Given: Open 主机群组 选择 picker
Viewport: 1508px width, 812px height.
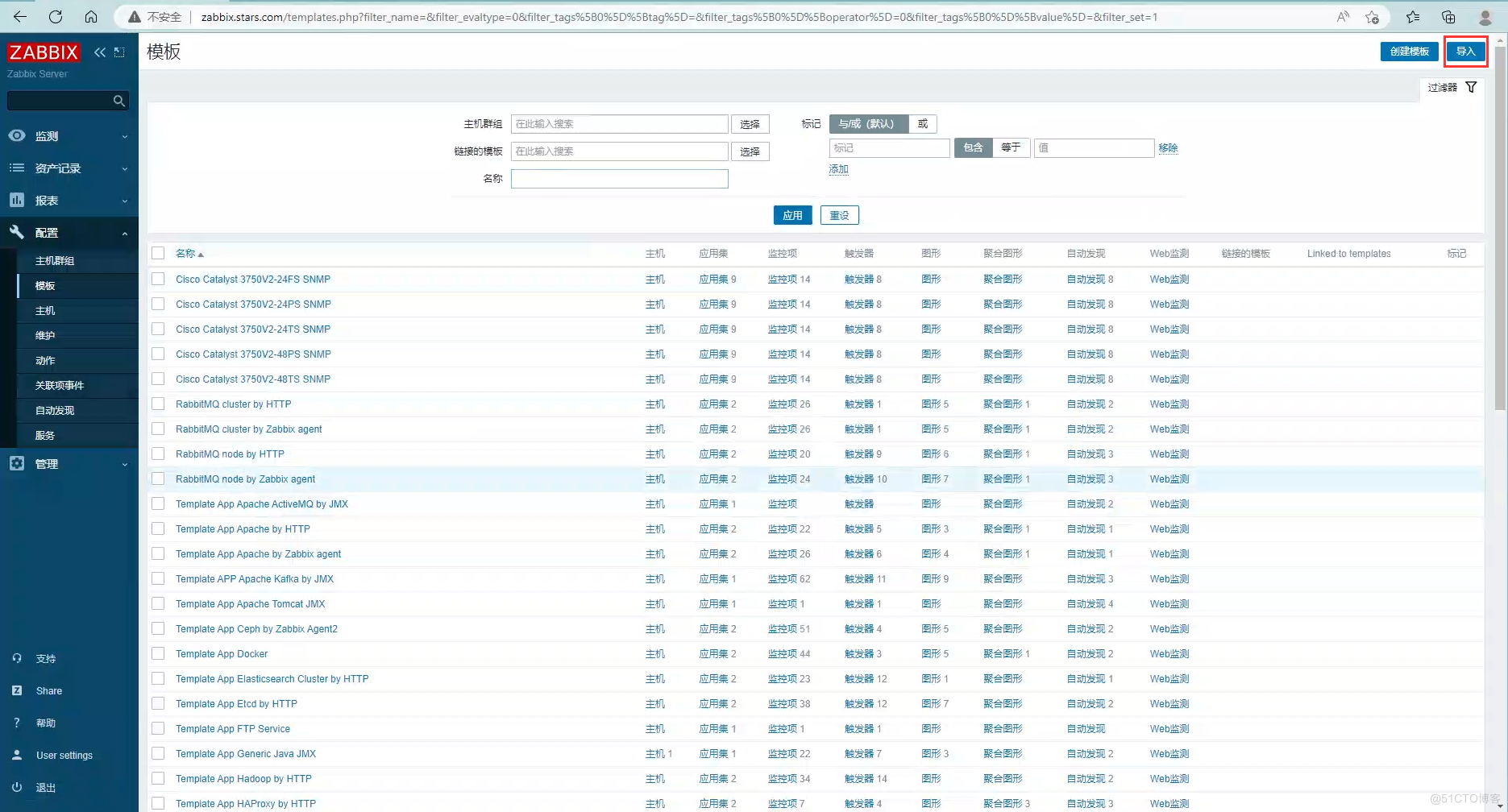Looking at the screenshot, I should [750, 124].
